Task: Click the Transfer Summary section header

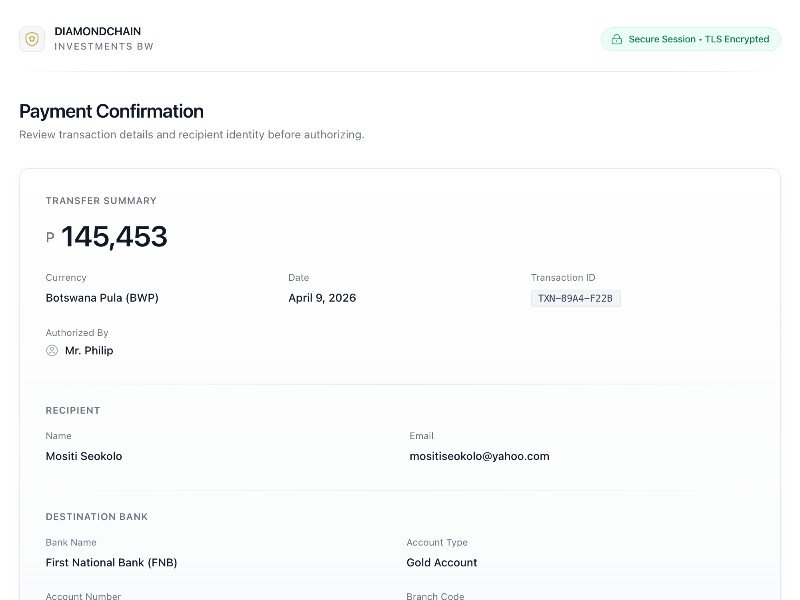Action: [x=101, y=200]
